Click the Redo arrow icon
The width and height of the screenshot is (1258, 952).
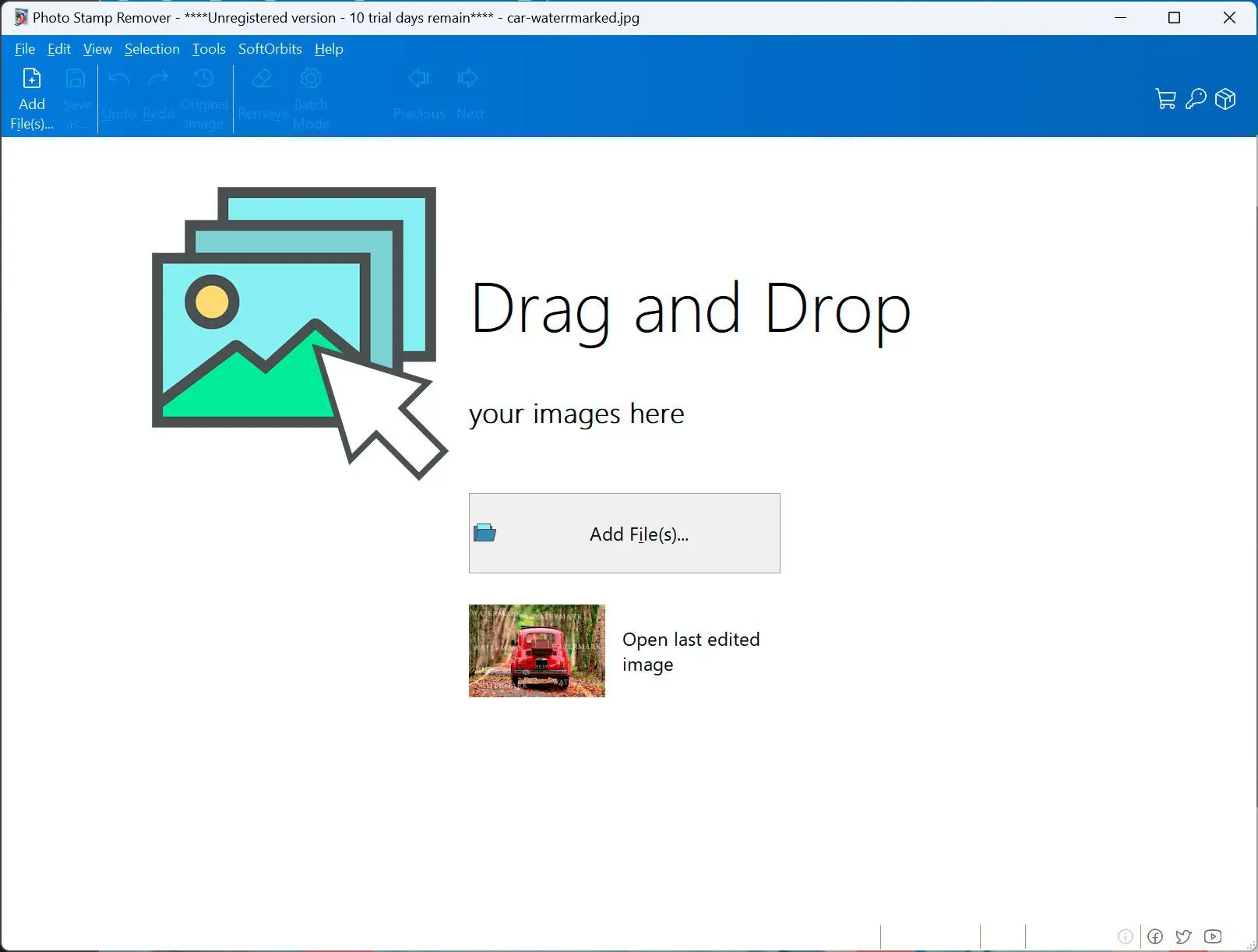coord(158,79)
